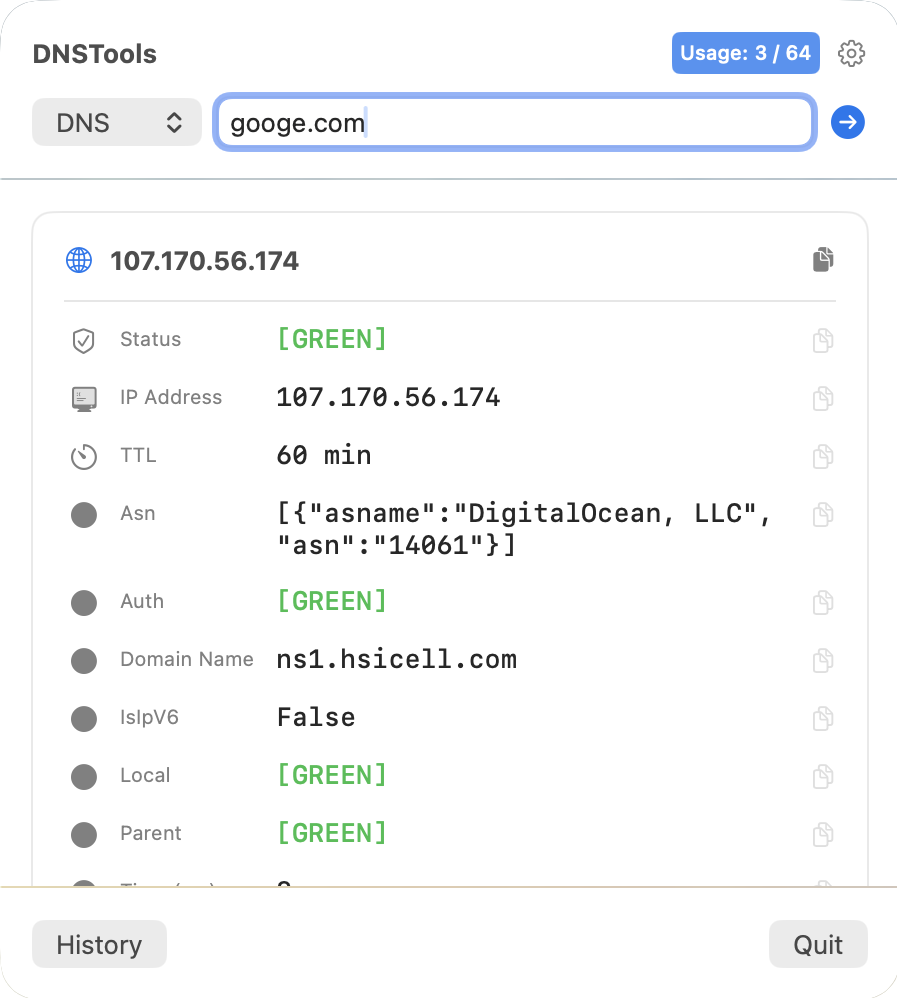Copy the IsIpV6 row value
The width and height of the screenshot is (897, 998).
coord(823,718)
